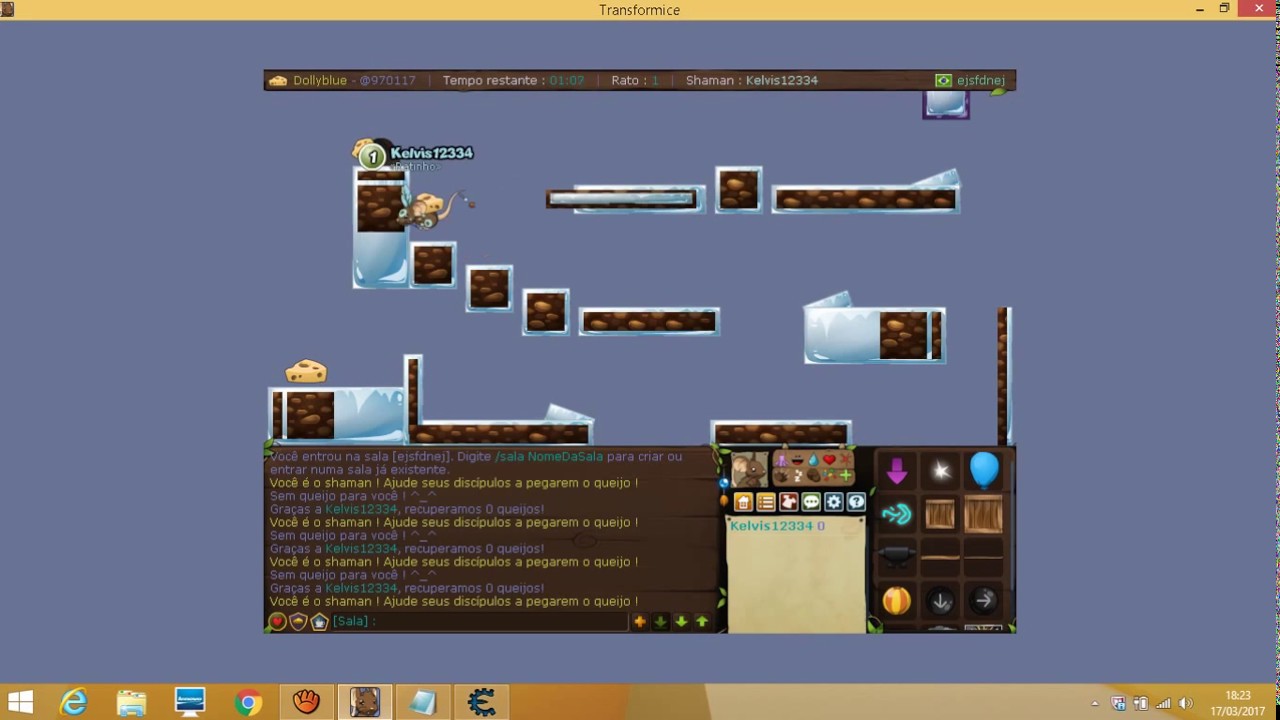Use the purple dance emote
1280x720 pixels.
[x=782, y=461]
